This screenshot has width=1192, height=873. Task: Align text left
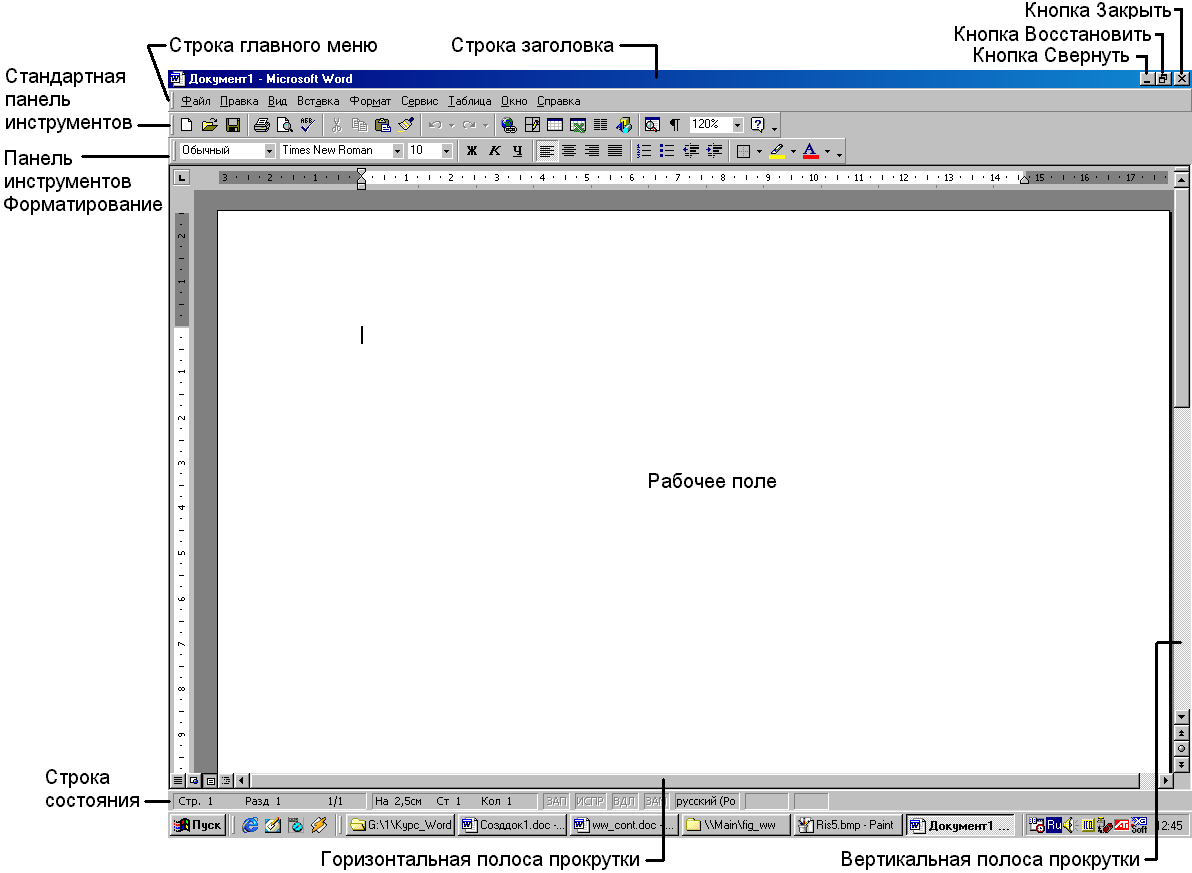coord(546,151)
